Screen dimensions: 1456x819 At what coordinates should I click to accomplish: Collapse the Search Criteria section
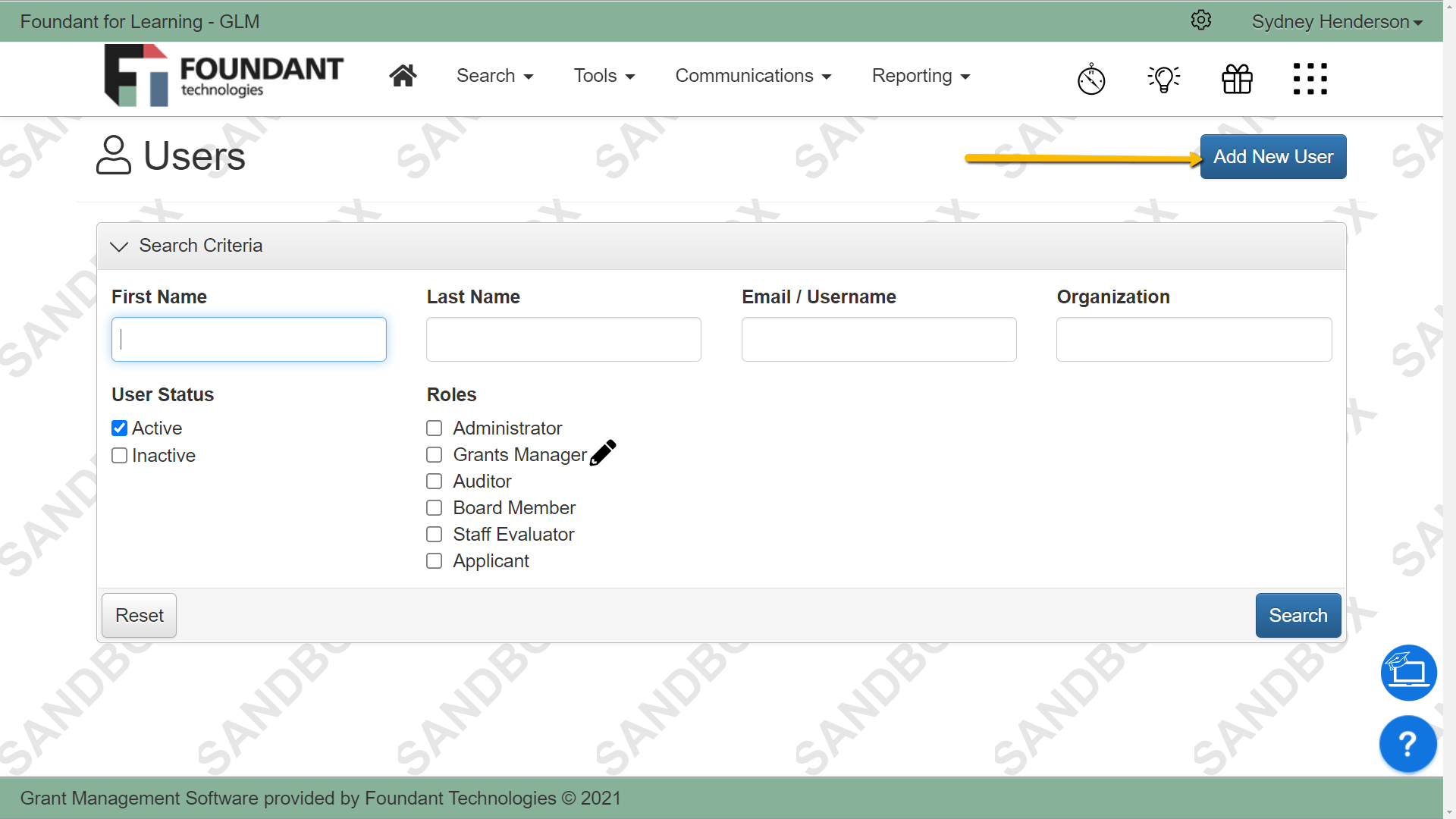(118, 246)
